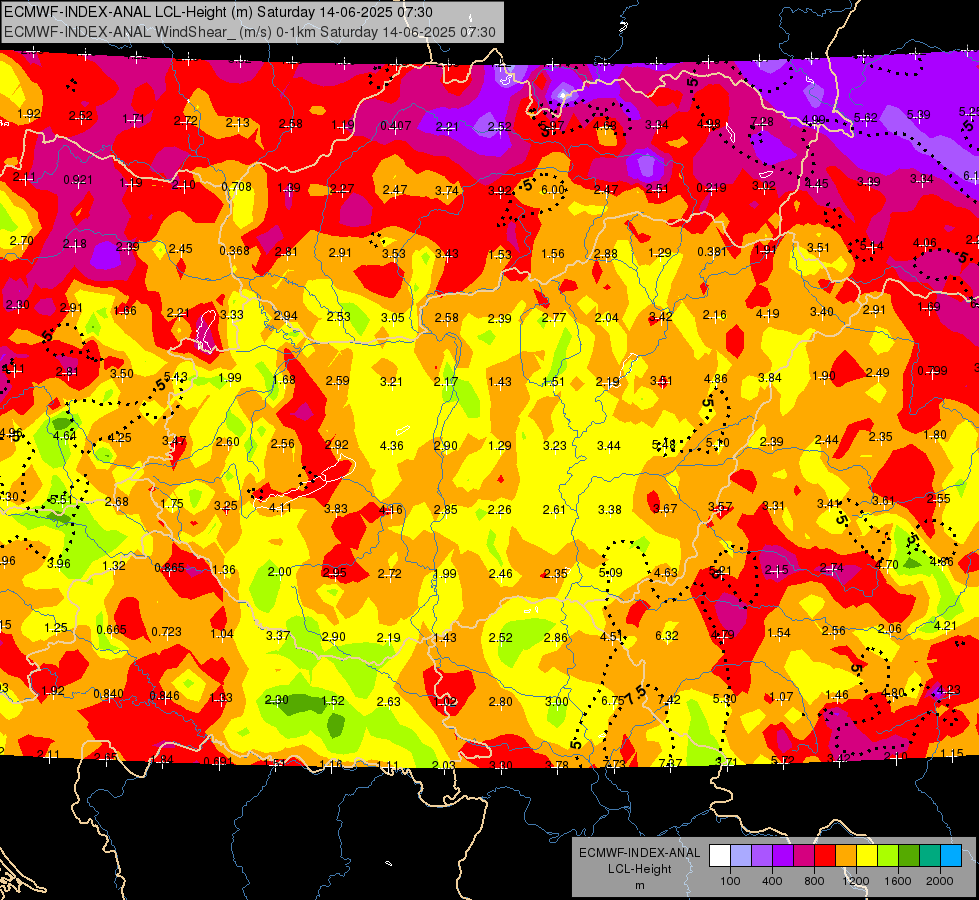
Task: Click the wind shear value '0.219'
Action: click(x=712, y=188)
